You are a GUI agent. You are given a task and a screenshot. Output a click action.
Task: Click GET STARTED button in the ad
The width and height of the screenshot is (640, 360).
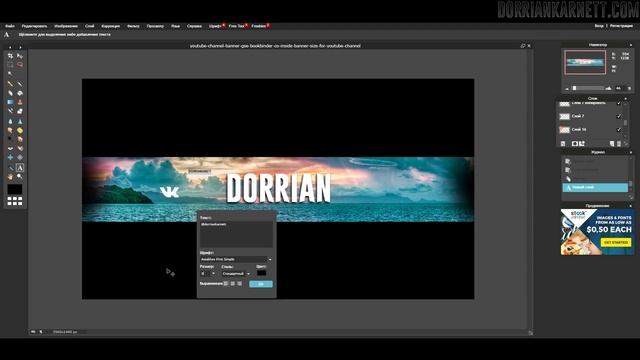point(616,242)
